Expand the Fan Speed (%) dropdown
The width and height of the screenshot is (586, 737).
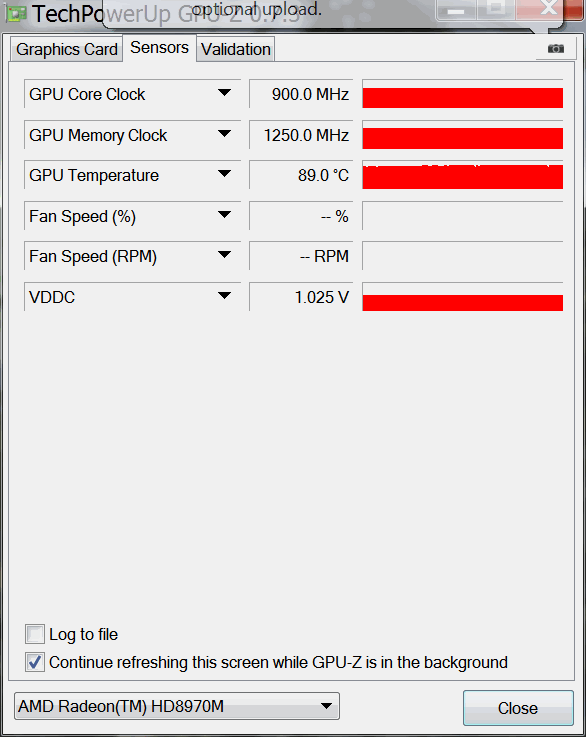click(225, 215)
